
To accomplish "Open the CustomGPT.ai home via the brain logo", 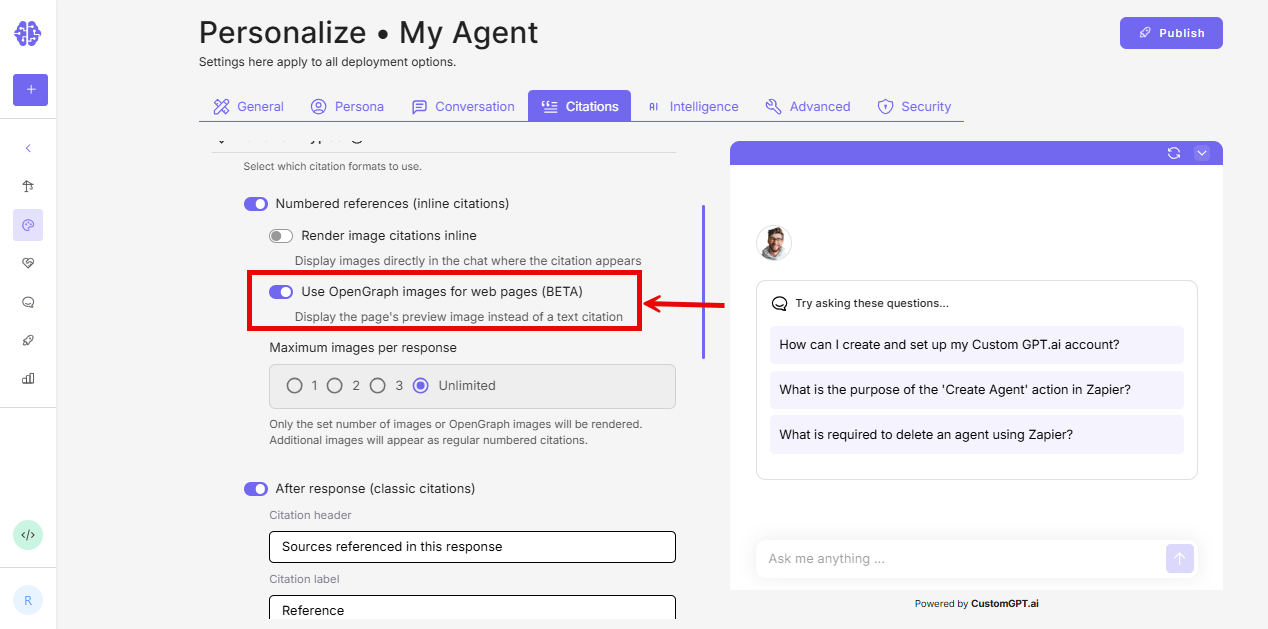I will [28, 33].
